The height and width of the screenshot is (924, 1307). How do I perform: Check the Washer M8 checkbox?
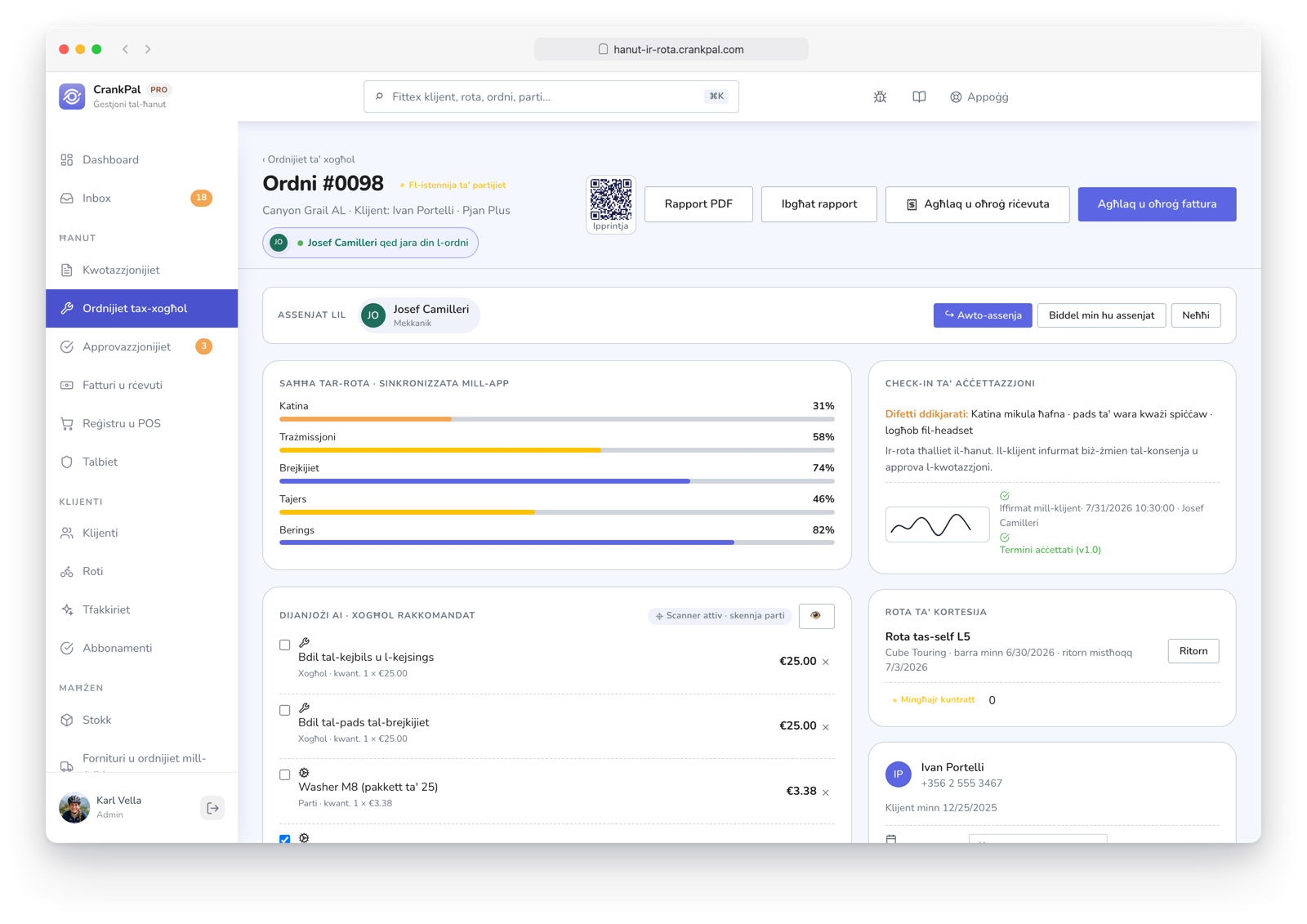[x=284, y=774]
